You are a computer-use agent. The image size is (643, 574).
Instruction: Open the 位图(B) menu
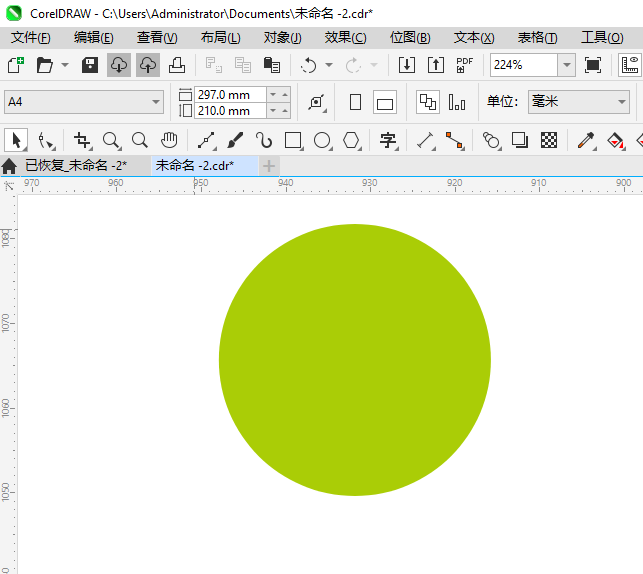click(x=410, y=38)
